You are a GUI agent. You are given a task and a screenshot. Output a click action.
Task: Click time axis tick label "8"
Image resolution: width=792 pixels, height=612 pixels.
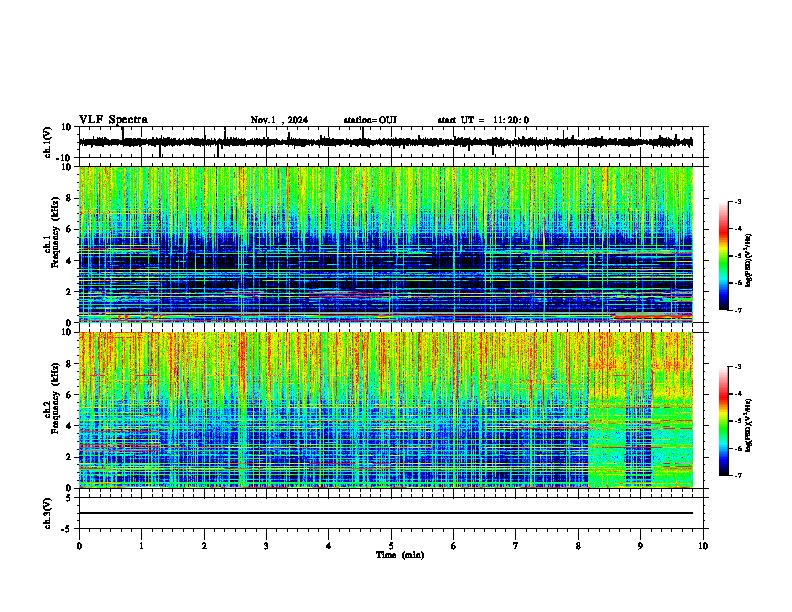[578, 546]
